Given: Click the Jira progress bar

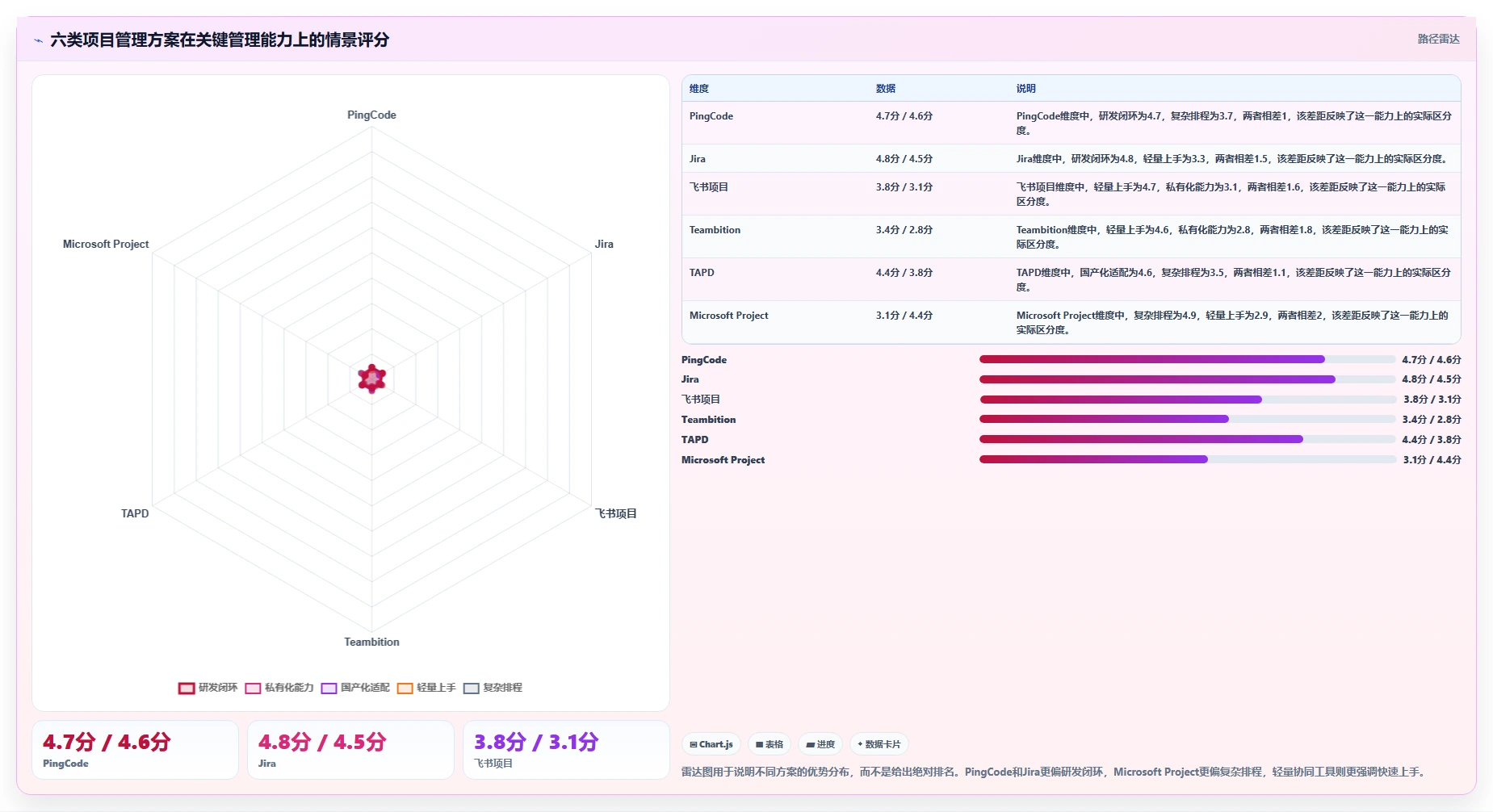Looking at the screenshot, I should pos(1188,379).
